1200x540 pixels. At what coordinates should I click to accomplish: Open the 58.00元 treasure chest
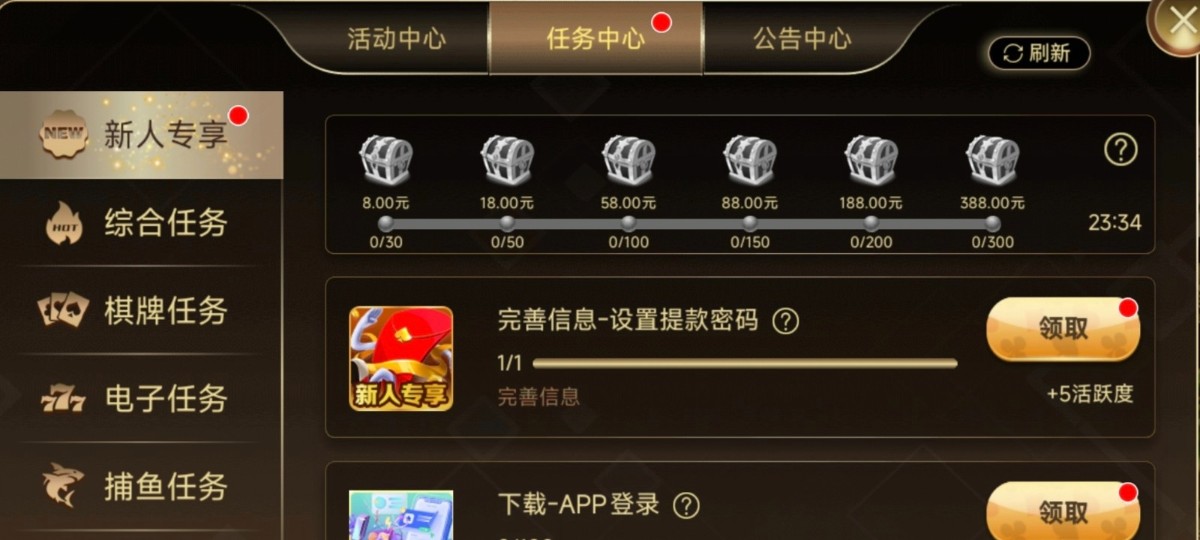pos(628,161)
